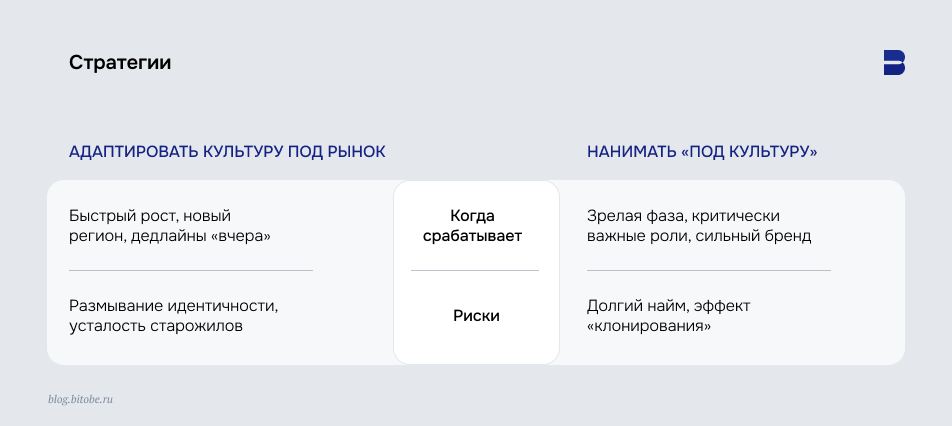Click the Быстрый рост, новый регион text
The image size is (952, 426).
169,226
